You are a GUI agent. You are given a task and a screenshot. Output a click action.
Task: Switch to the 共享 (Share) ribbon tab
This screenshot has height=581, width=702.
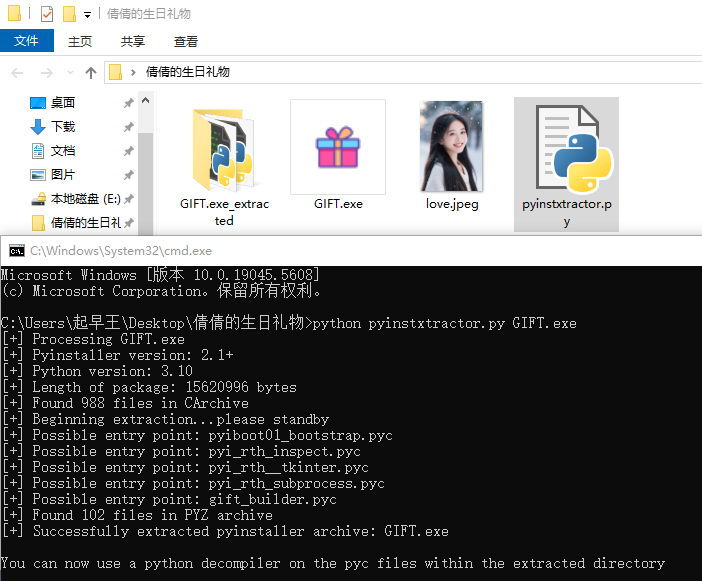point(133,41)
